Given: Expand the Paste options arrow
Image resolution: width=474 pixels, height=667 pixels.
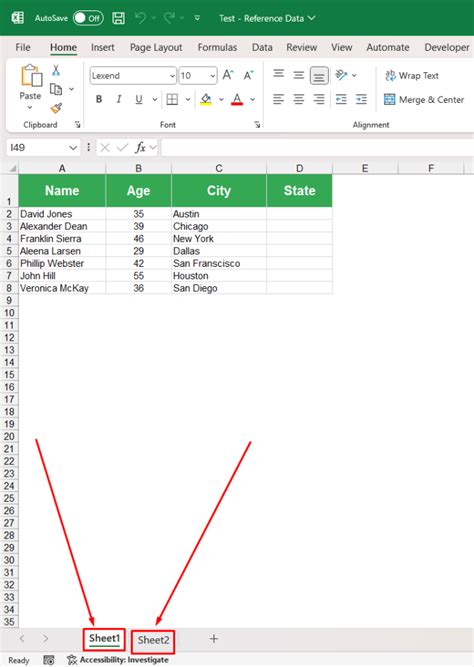Looking at the screenshot, I should coord(30,108).
